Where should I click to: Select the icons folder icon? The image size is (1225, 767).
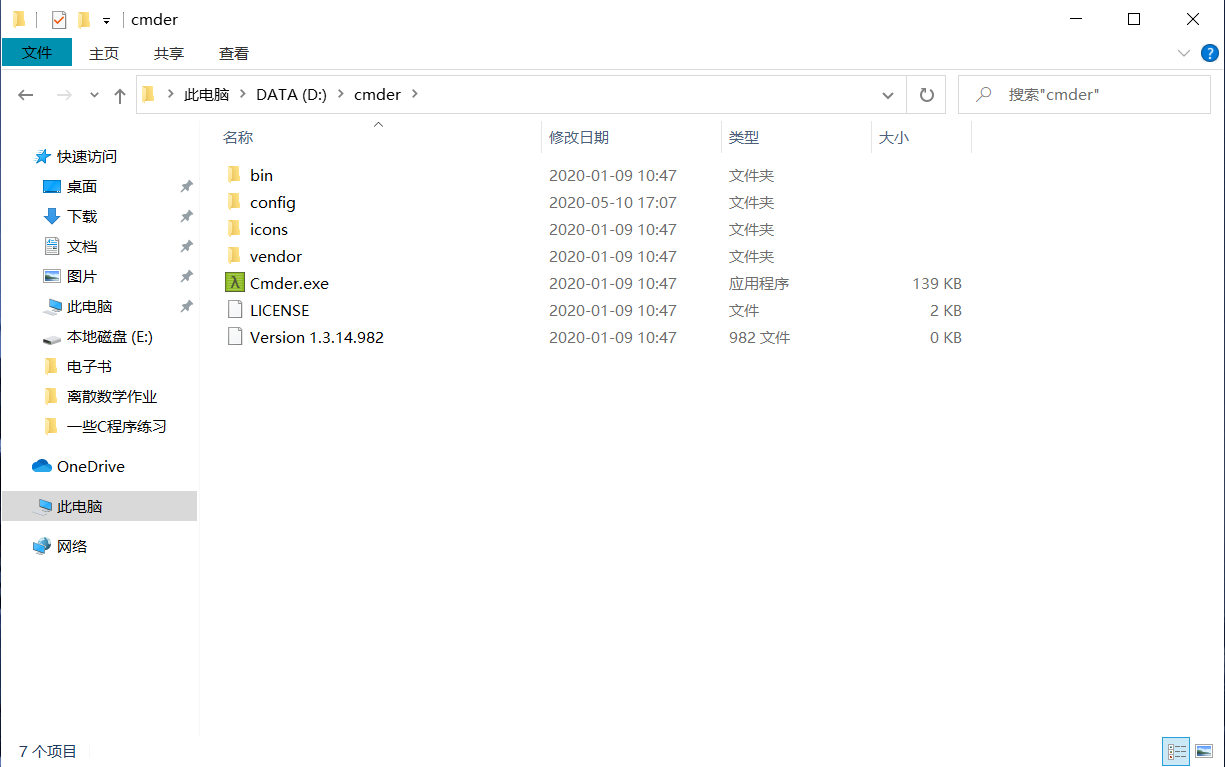235,229
